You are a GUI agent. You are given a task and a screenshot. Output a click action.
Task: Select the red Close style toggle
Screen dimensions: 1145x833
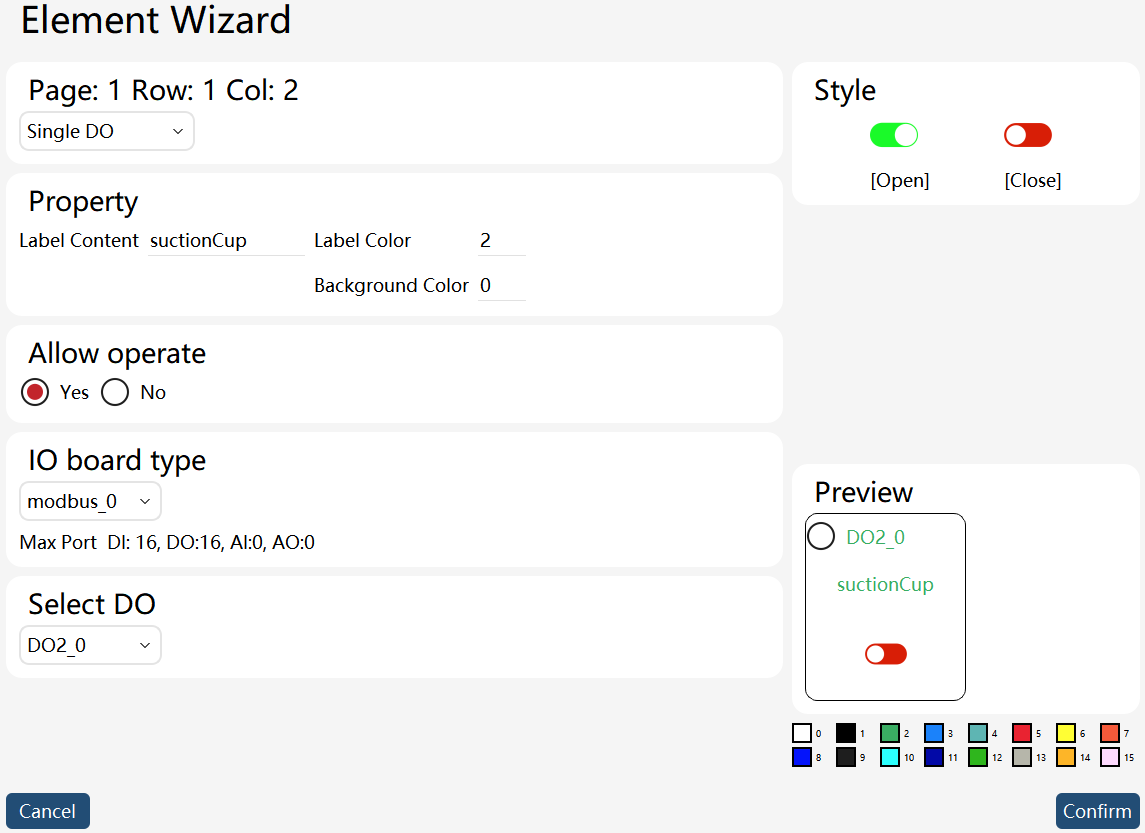click(1027, 135)
